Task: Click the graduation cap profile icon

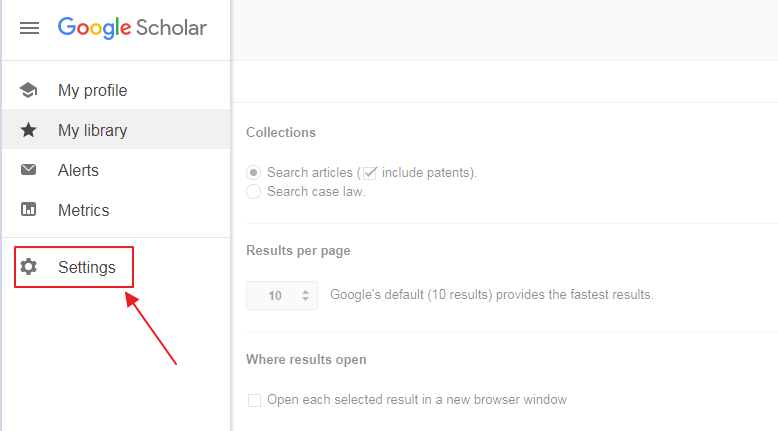Action: coord(28,90)
